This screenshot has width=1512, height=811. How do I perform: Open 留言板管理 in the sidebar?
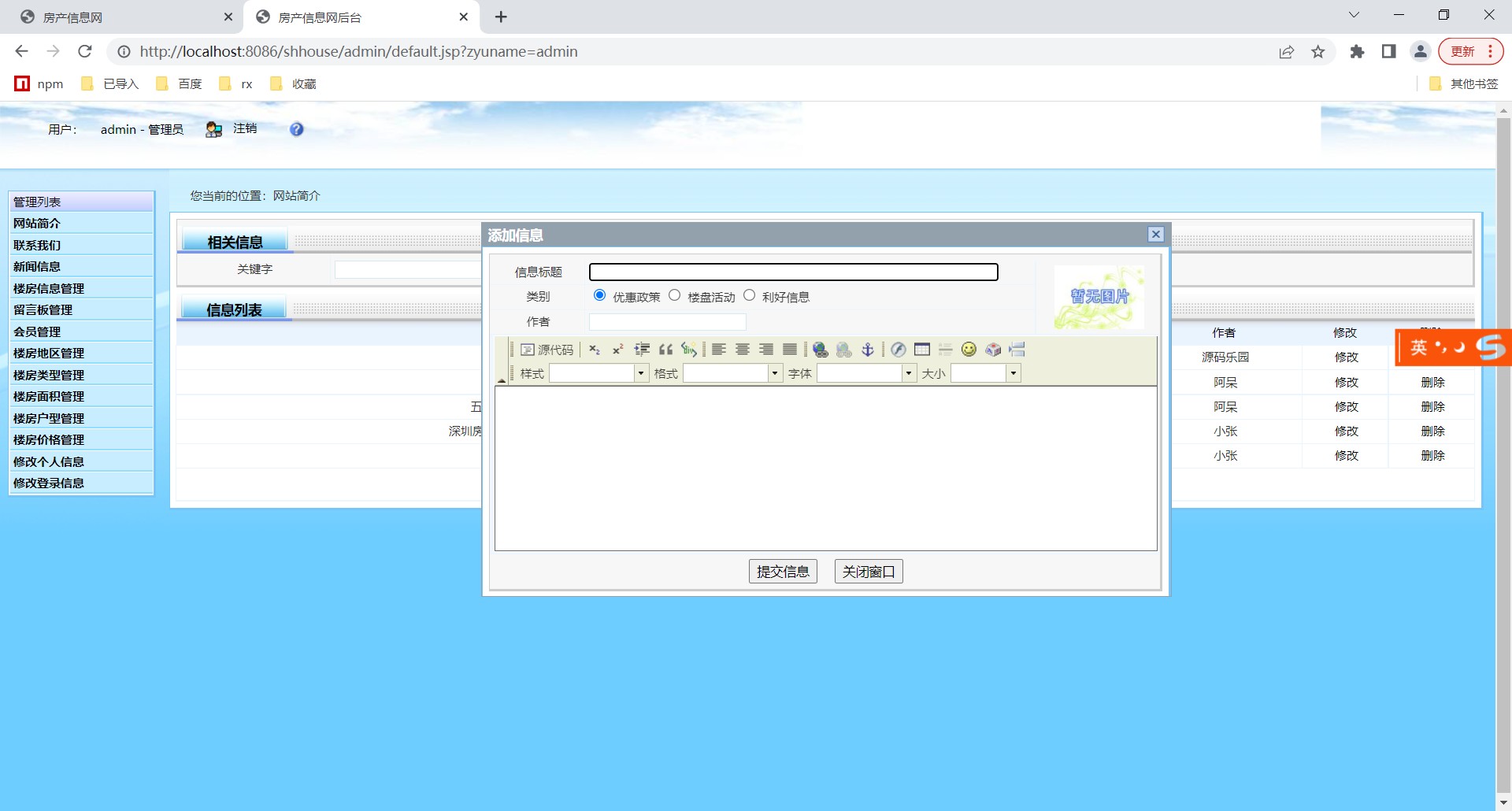[x=81, y=310]
